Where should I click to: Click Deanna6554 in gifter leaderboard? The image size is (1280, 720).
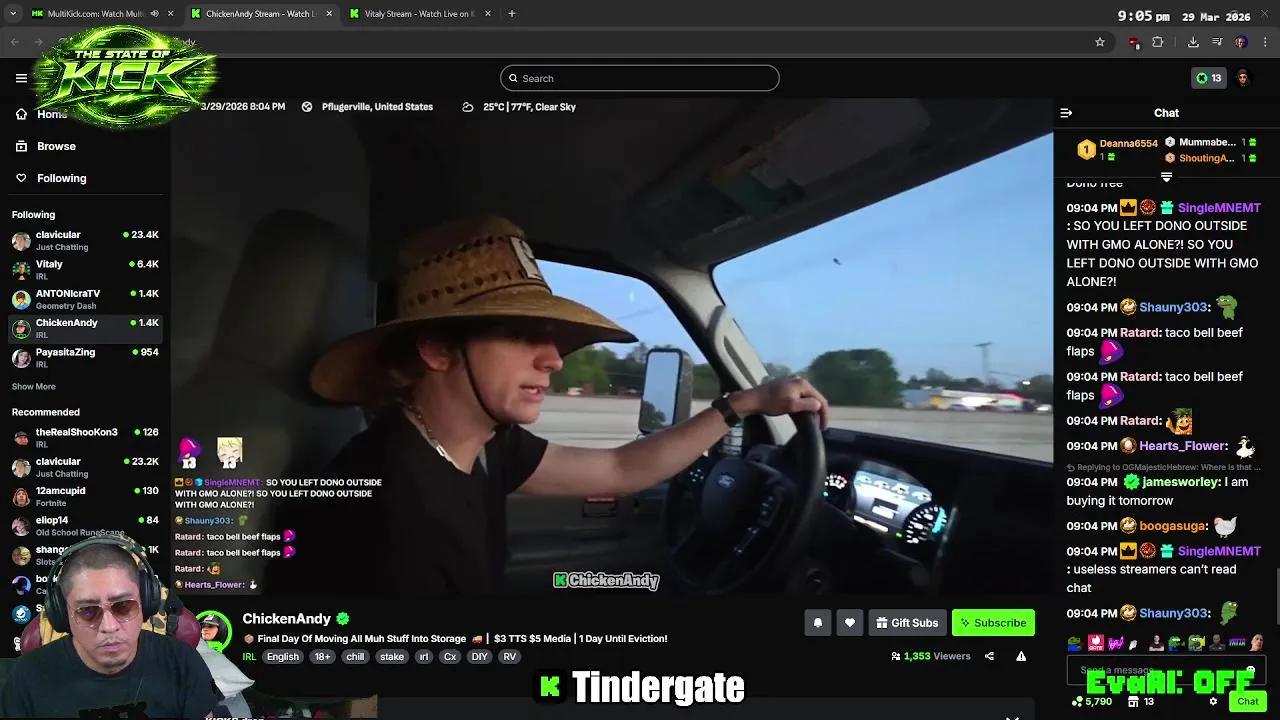pyautogui.click(x=1128, y=143)
